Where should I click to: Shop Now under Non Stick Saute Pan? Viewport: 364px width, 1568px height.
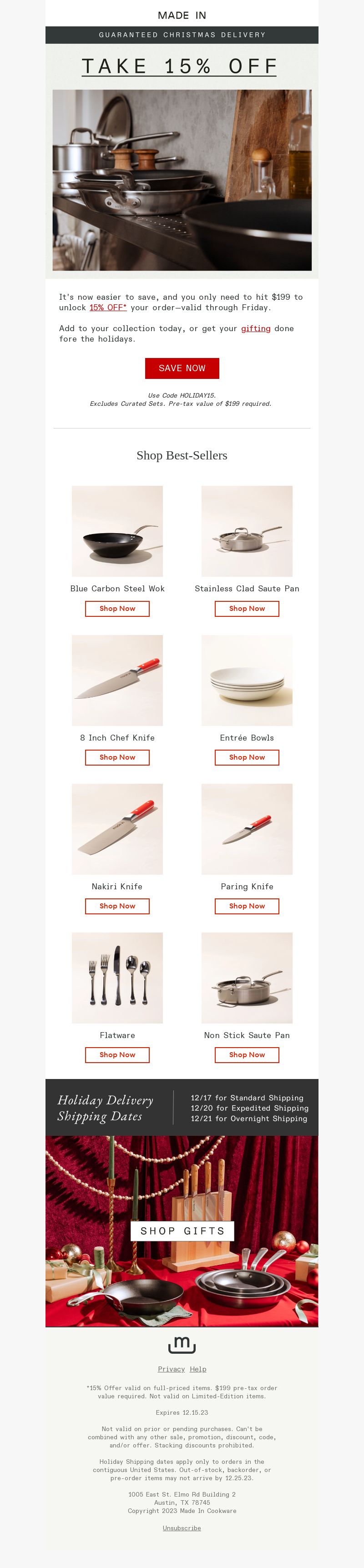tap(247, 1054)
